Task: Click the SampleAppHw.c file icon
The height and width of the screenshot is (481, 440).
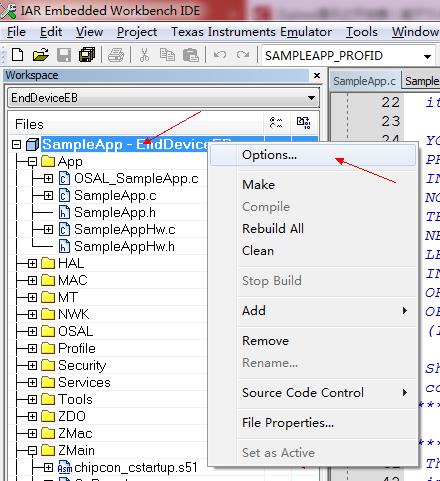Action: pyautogui.click(x=64, y=229)
